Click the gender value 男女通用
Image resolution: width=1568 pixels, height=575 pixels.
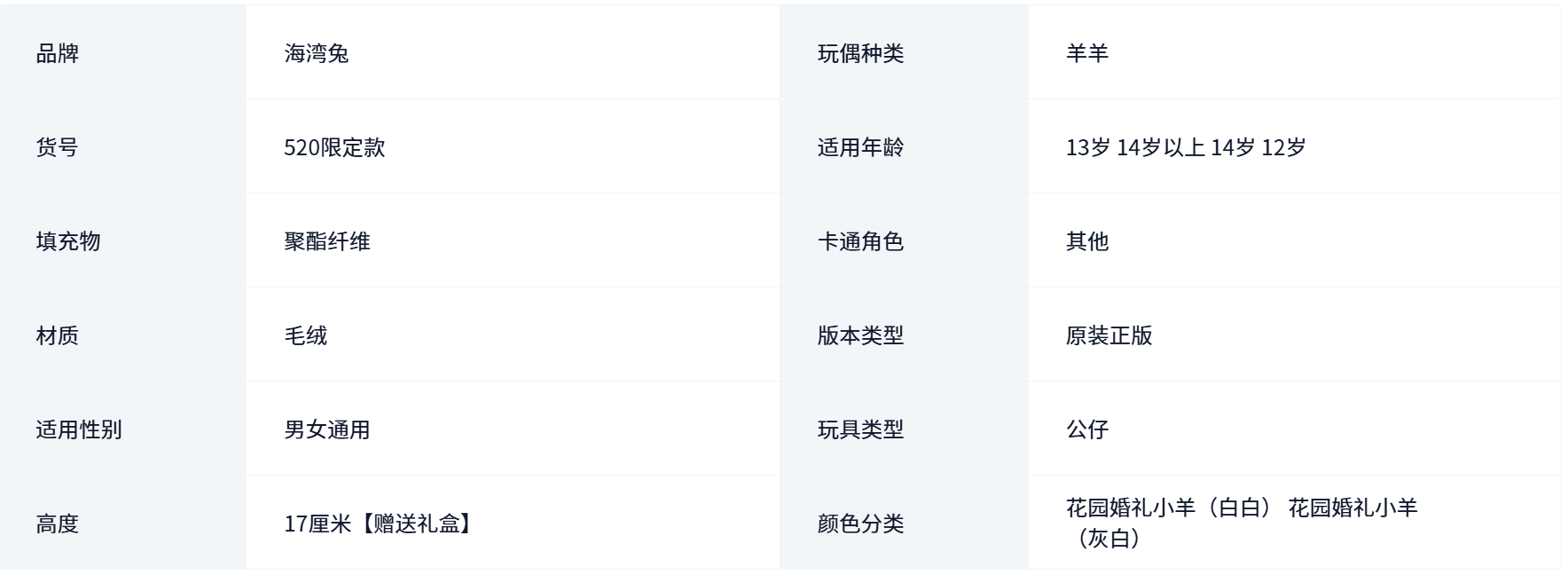coord(327,429)
